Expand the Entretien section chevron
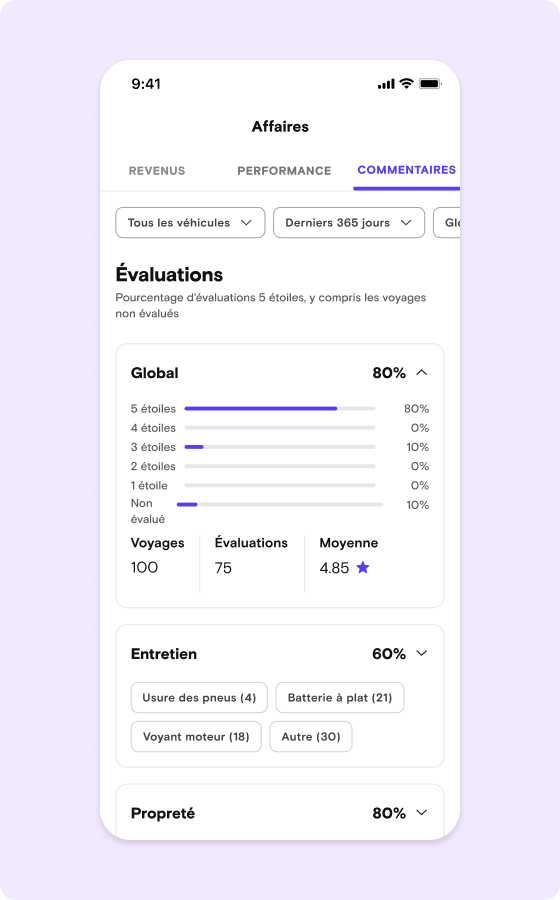Viewport: 560px width, 900px height. tap(422, 653)
